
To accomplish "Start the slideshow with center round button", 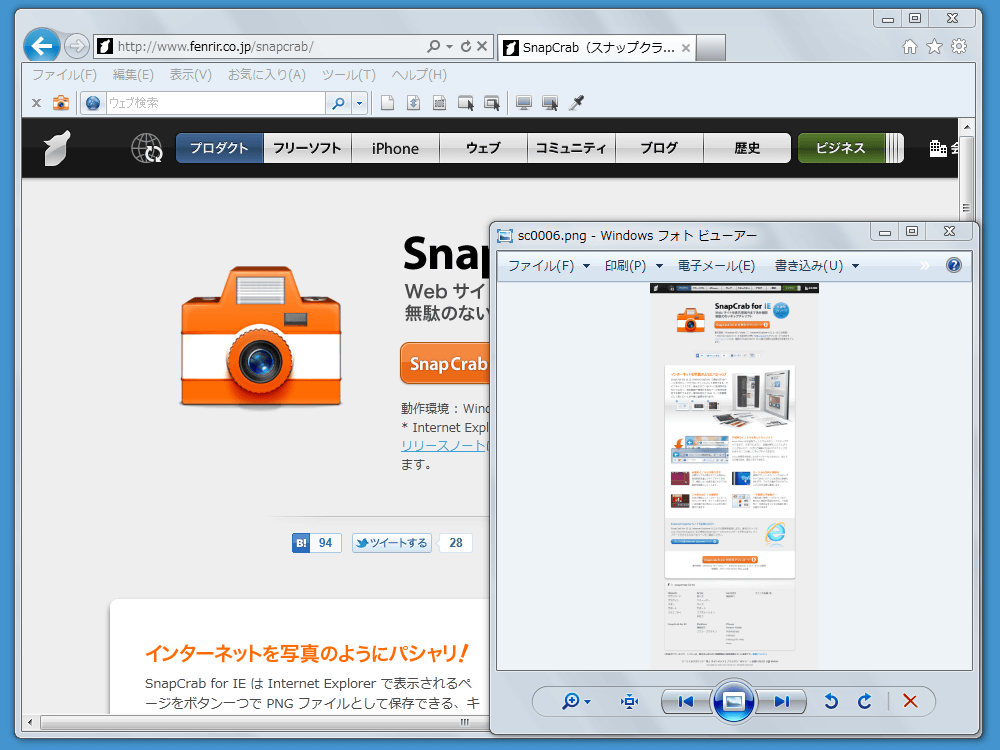I will click(x=734, y=702).
